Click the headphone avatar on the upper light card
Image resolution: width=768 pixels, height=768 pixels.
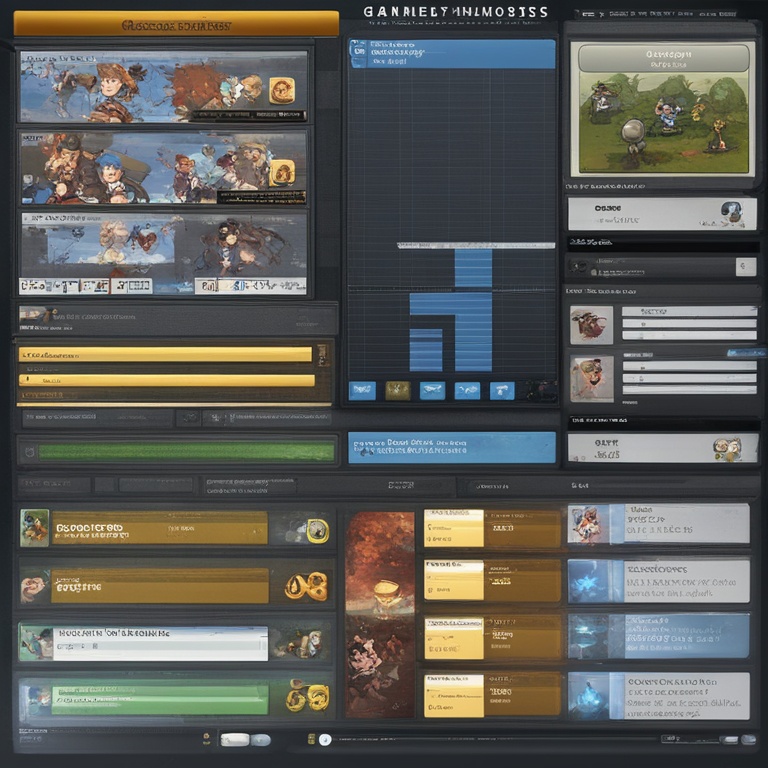pyautogui.click(x=733, y=213)
